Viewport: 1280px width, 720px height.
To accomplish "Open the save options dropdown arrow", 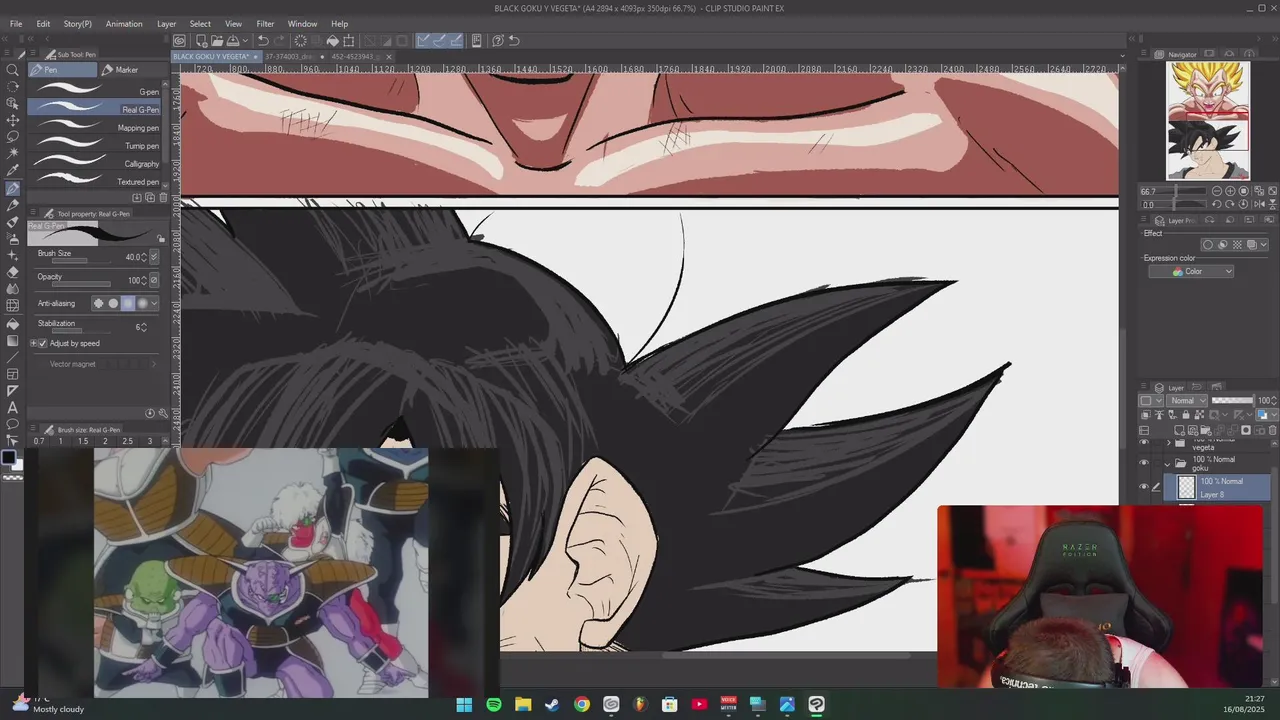I will click(x=243, y=41).
